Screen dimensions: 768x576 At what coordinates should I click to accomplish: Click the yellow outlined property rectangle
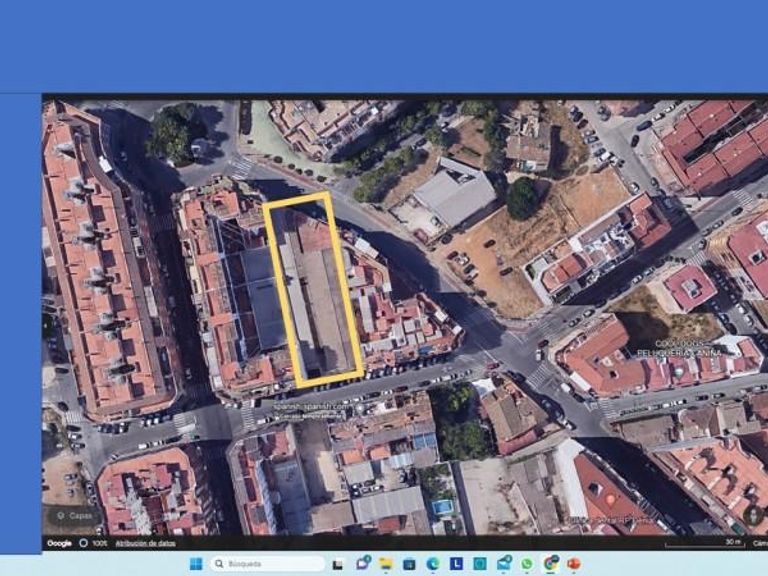(x=313, y=288)
